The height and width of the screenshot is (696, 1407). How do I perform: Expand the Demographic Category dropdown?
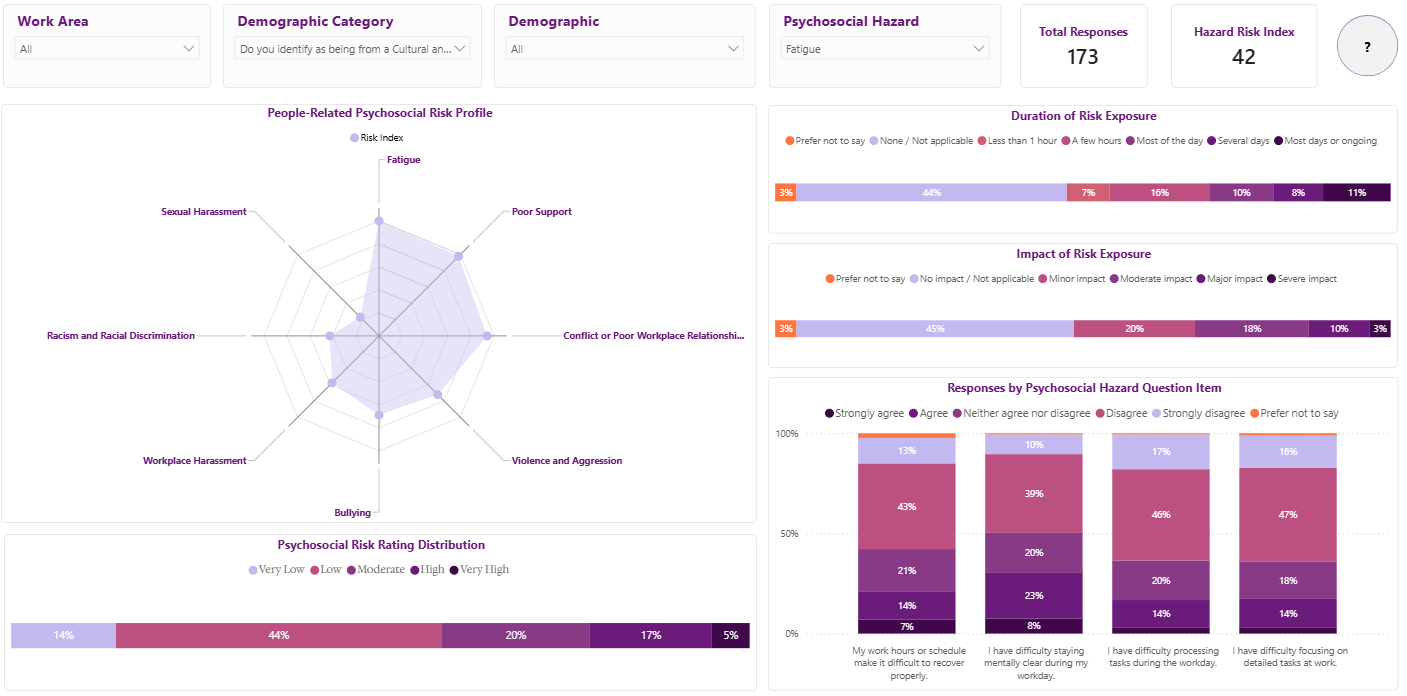[352, 48]
